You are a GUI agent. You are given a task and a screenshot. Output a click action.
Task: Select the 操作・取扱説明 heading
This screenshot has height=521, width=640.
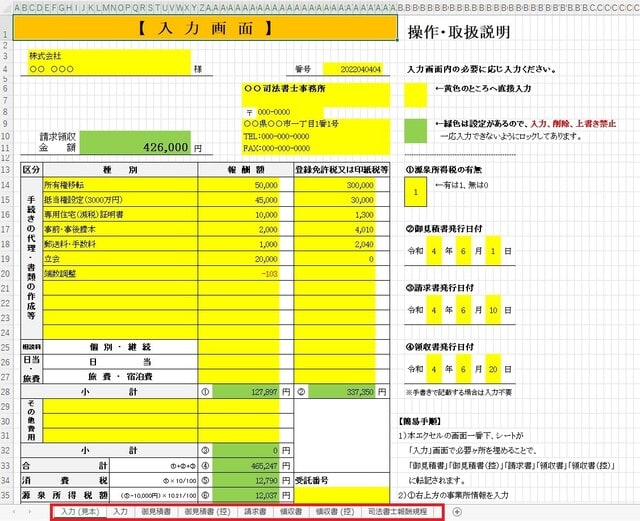point(459,32)
